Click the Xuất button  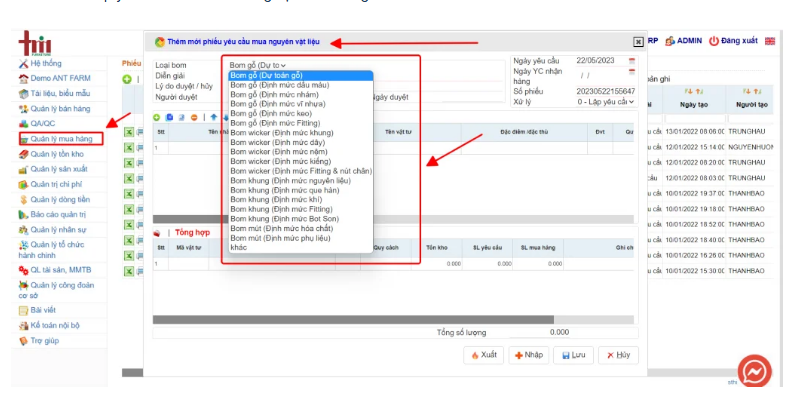483,355
